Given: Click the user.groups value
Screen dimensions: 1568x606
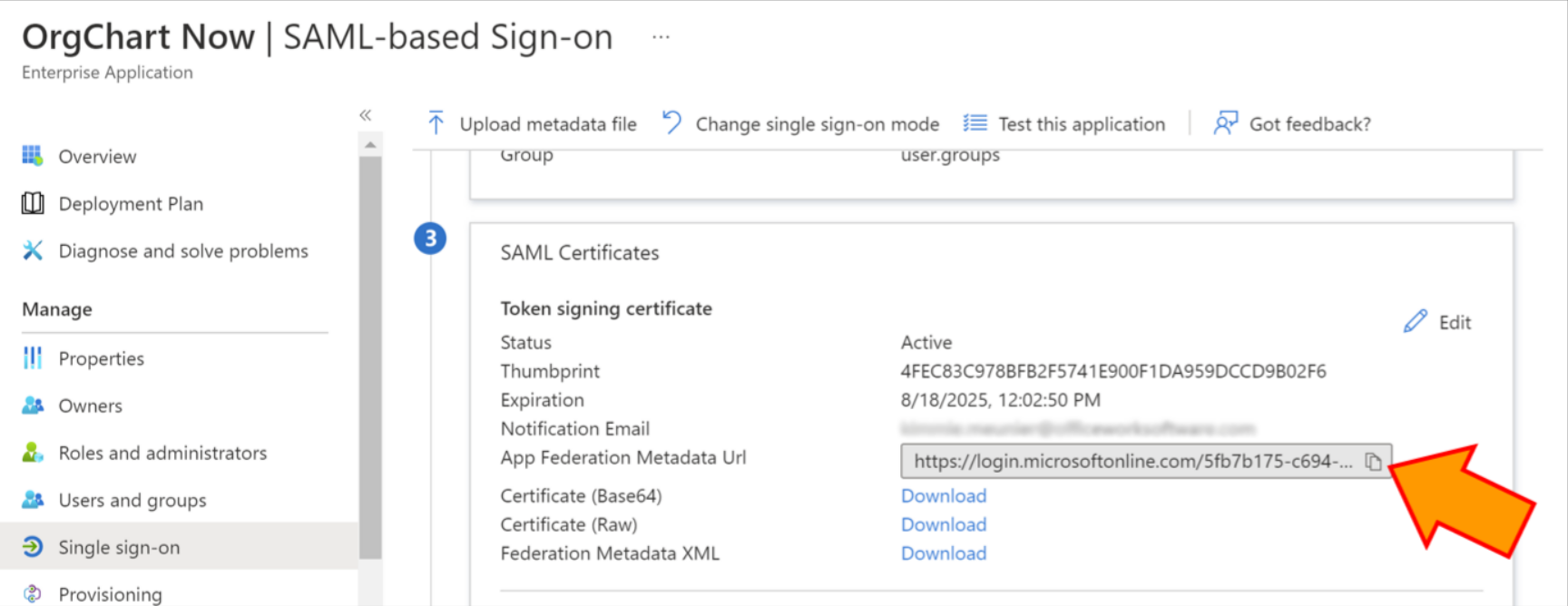Looking at the screenshot, I should (950, 155).
